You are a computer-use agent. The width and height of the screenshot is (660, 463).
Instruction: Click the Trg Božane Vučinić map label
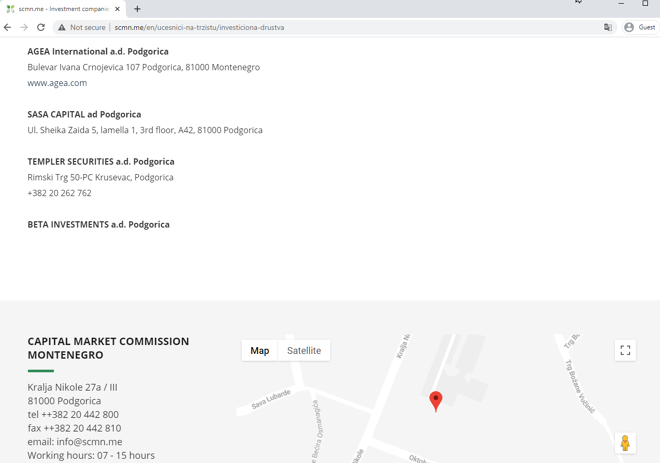click(580, 386)
